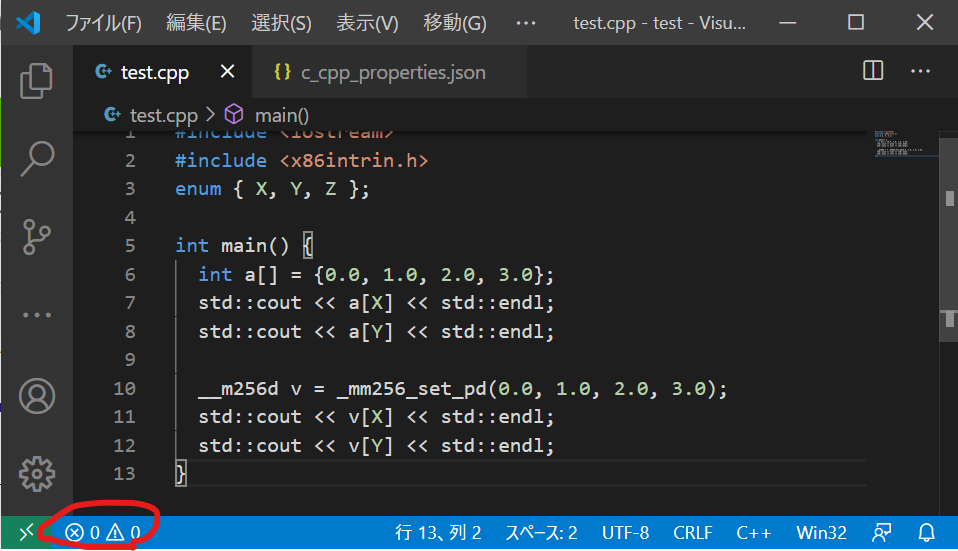This screenshot has width=958, height=551.
Task: Close the test.cpp tab
Action: click(x=227, y=72)
